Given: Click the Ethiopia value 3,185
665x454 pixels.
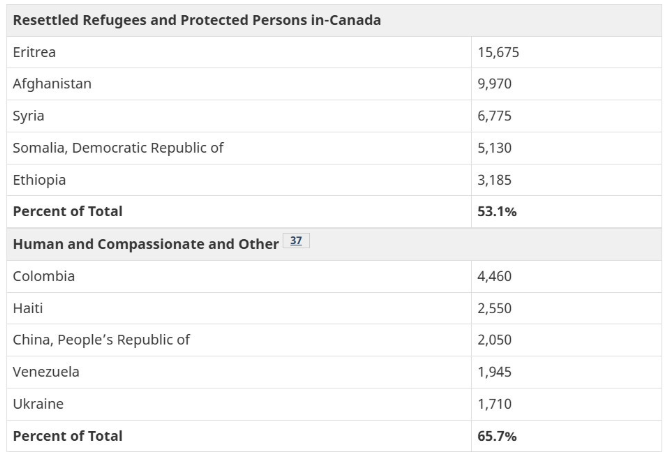Looking at the screenshot, I should (x=494, y=180).
